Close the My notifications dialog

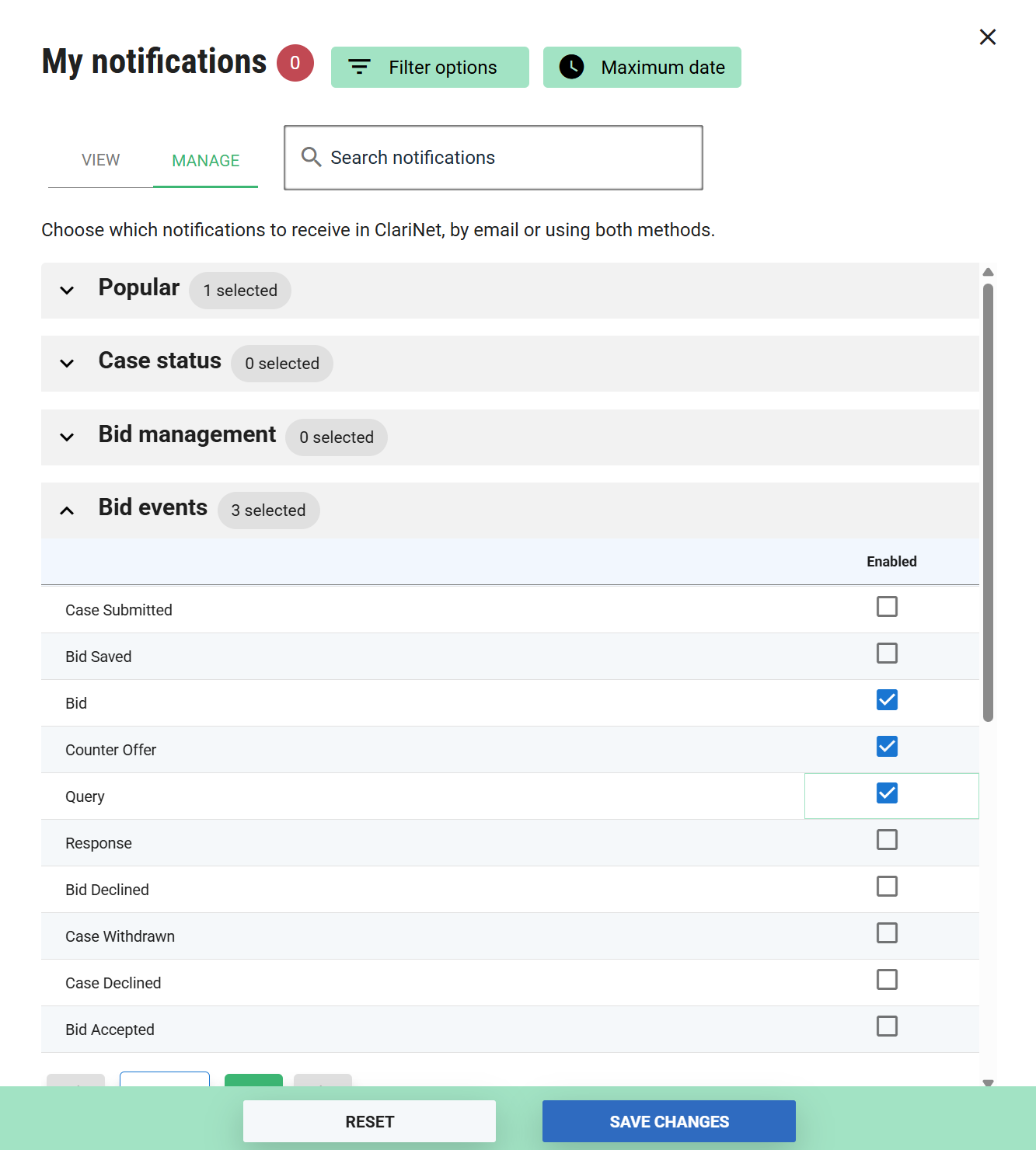click(987, 37)
